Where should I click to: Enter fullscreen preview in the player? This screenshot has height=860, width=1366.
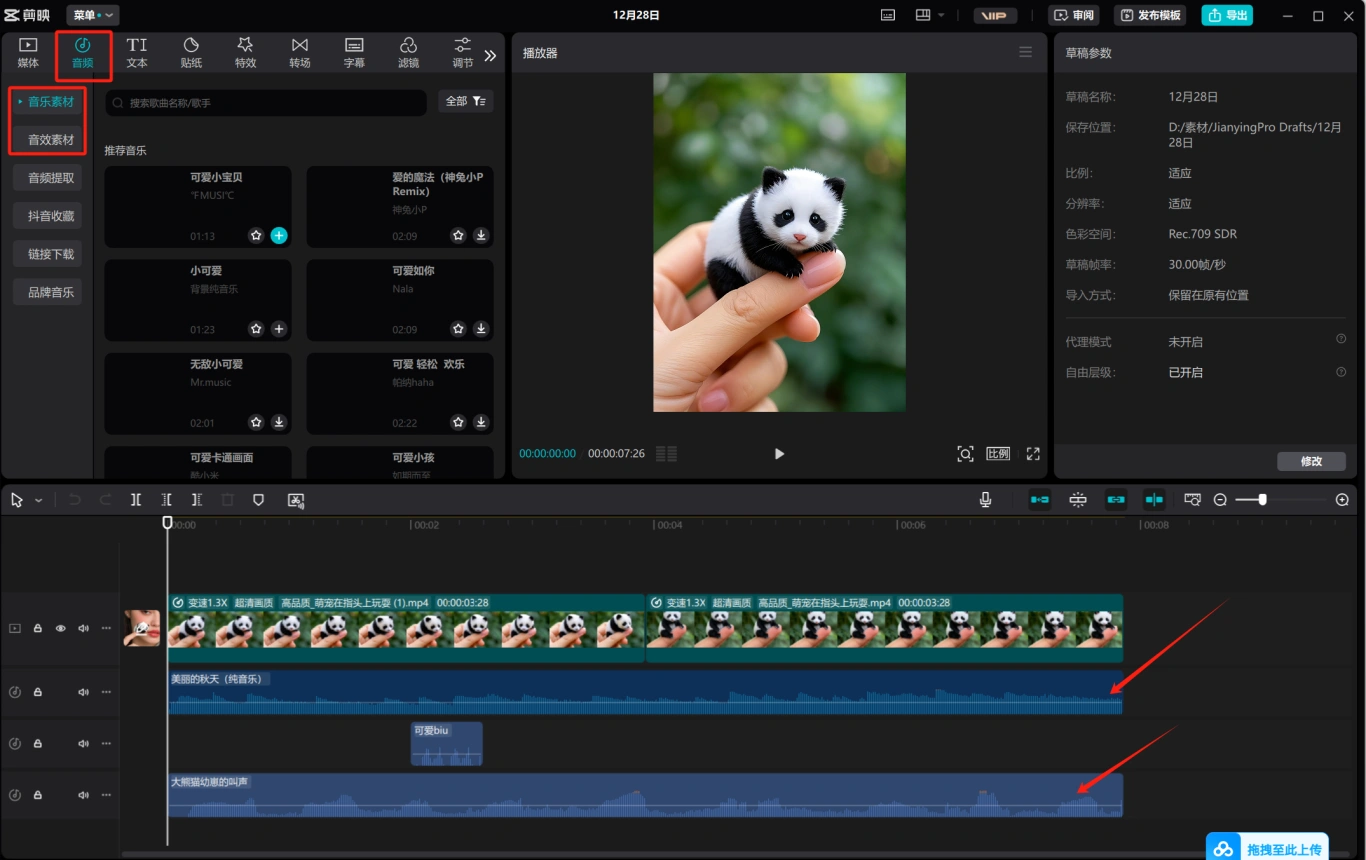(x=1033, y=453)
